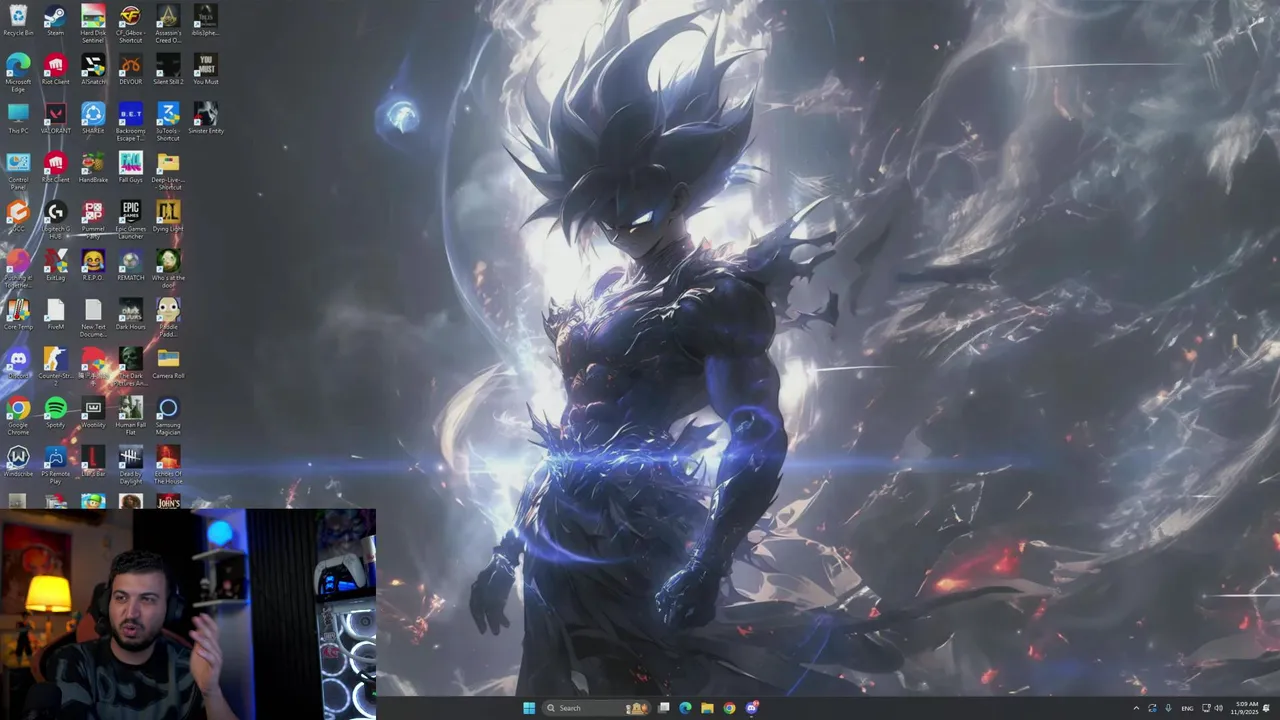This screenshot has height=720, width=1280.
Task: Open Google Chrome from the taskbar
Action: [729, 708]
